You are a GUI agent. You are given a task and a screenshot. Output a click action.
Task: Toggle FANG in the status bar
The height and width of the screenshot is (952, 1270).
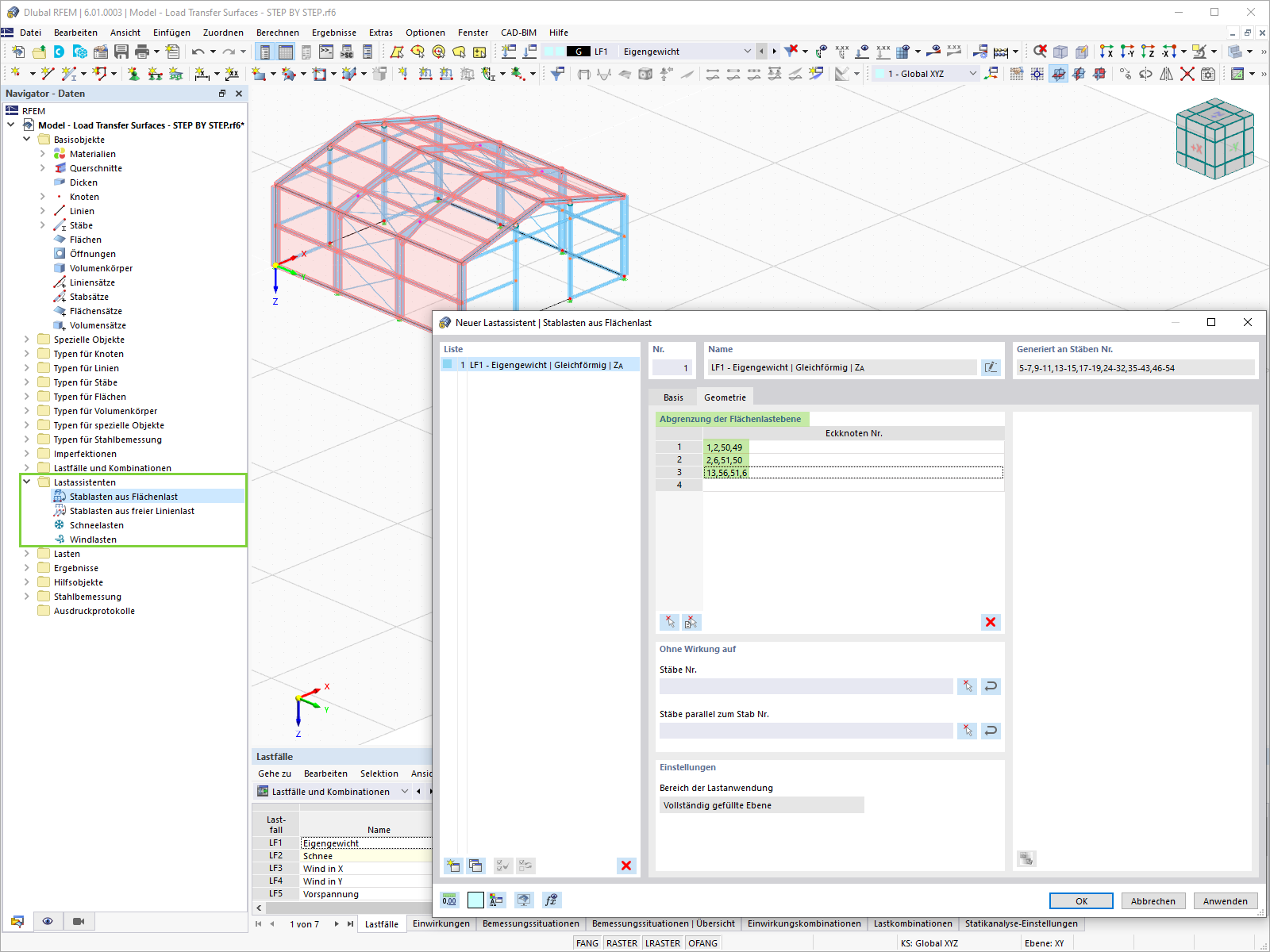coord(587,942)
